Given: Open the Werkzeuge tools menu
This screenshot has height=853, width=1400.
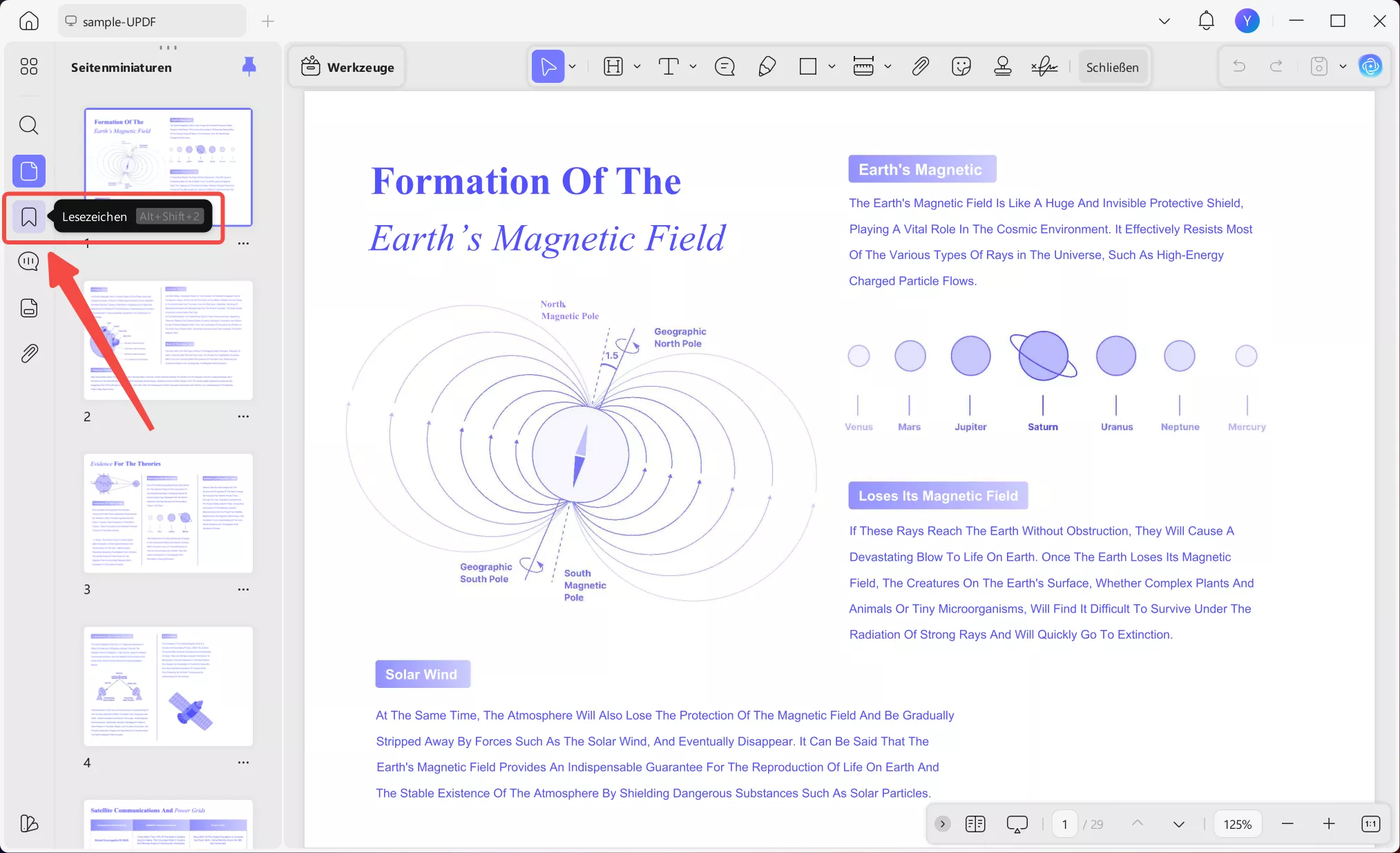Looking at the screenshot, I should point(347,67).
